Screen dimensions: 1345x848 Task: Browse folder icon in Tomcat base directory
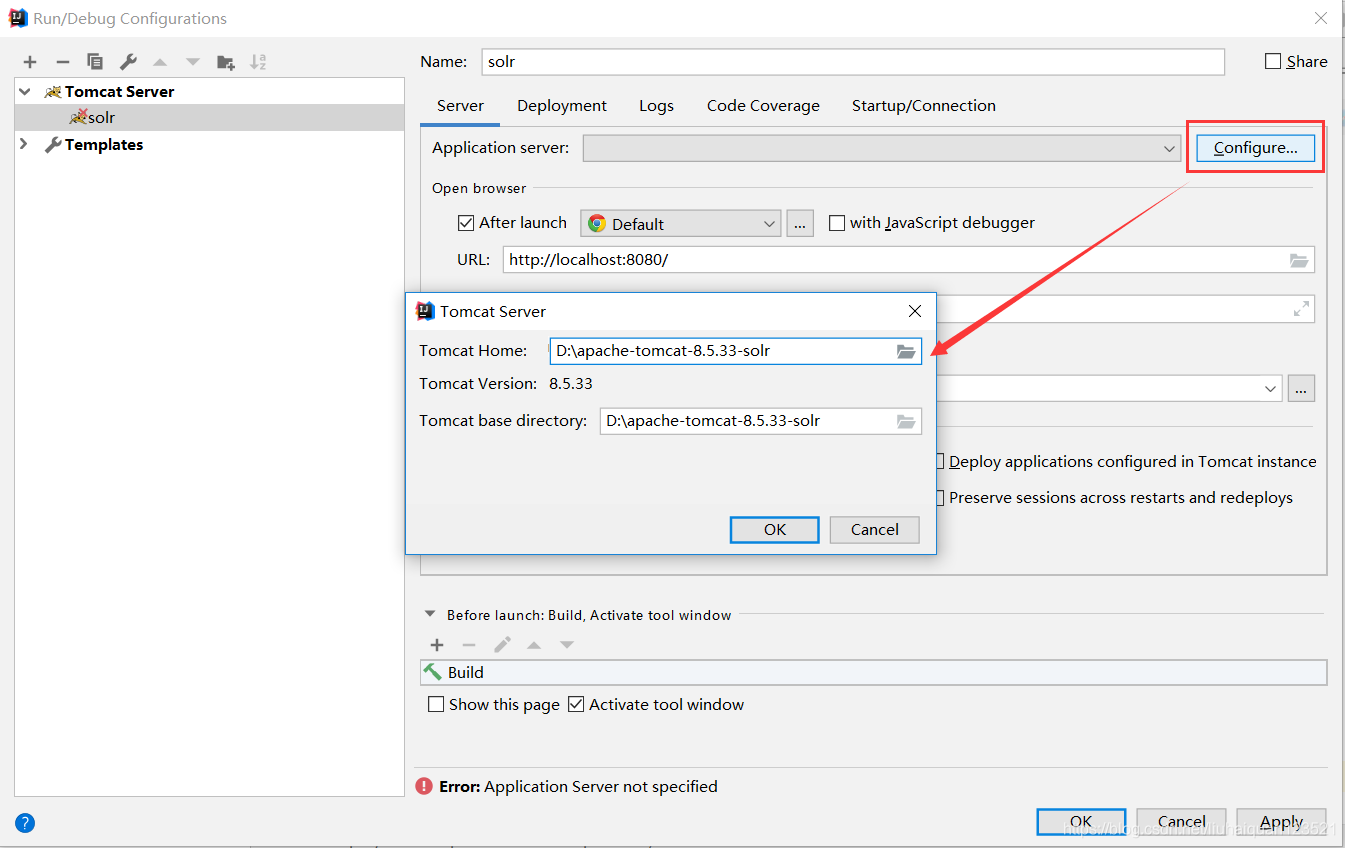906,421
